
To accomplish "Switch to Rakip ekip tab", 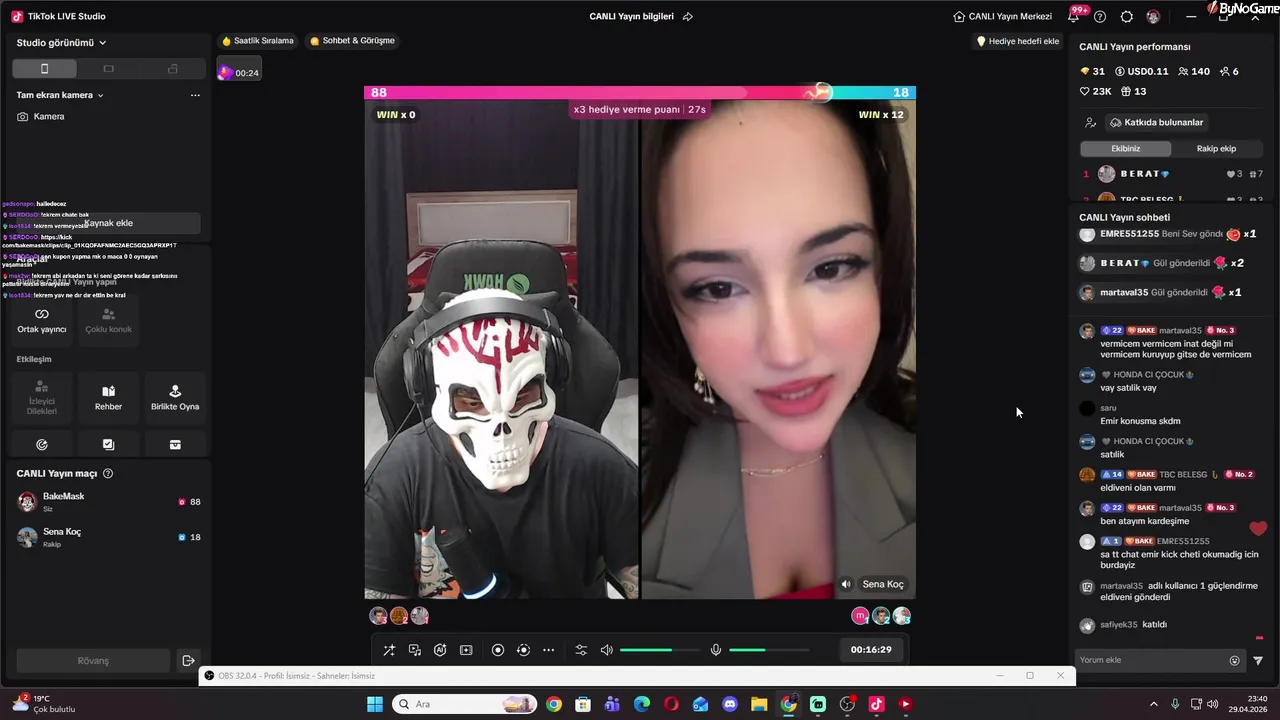I will [1216, 149].
